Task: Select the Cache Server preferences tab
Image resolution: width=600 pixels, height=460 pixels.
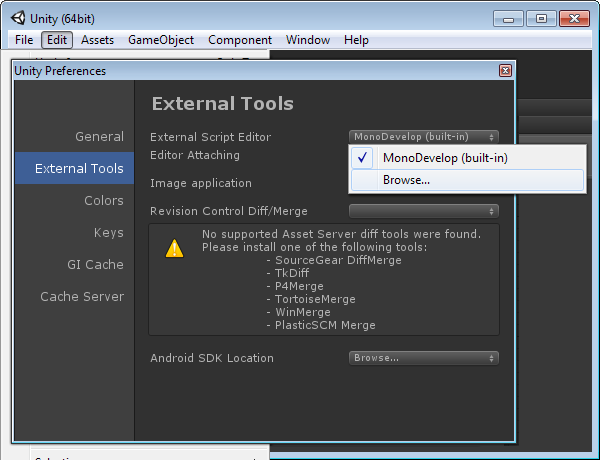Action: [75, 296]
